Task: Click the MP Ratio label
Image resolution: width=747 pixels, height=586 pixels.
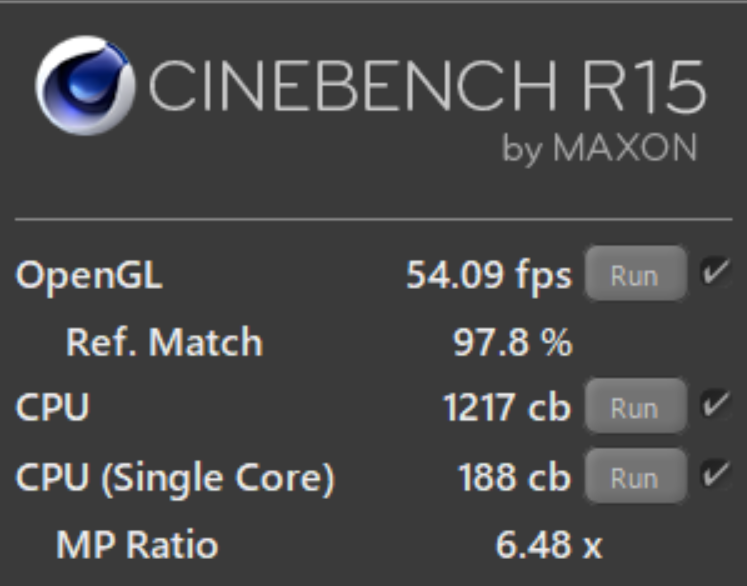Action: [137, 545]
